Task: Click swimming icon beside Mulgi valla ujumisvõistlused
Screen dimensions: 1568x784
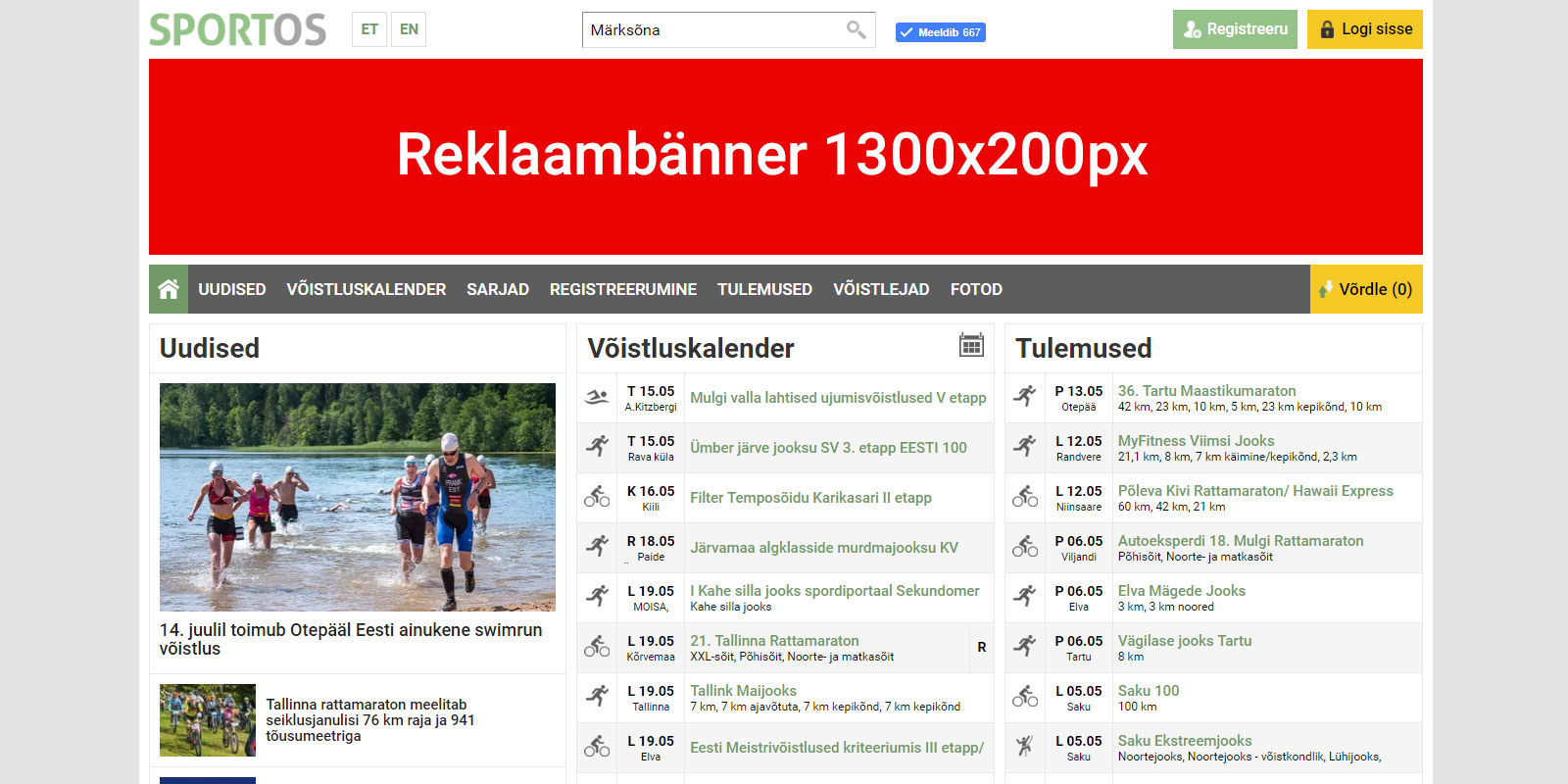Action: 597,398
